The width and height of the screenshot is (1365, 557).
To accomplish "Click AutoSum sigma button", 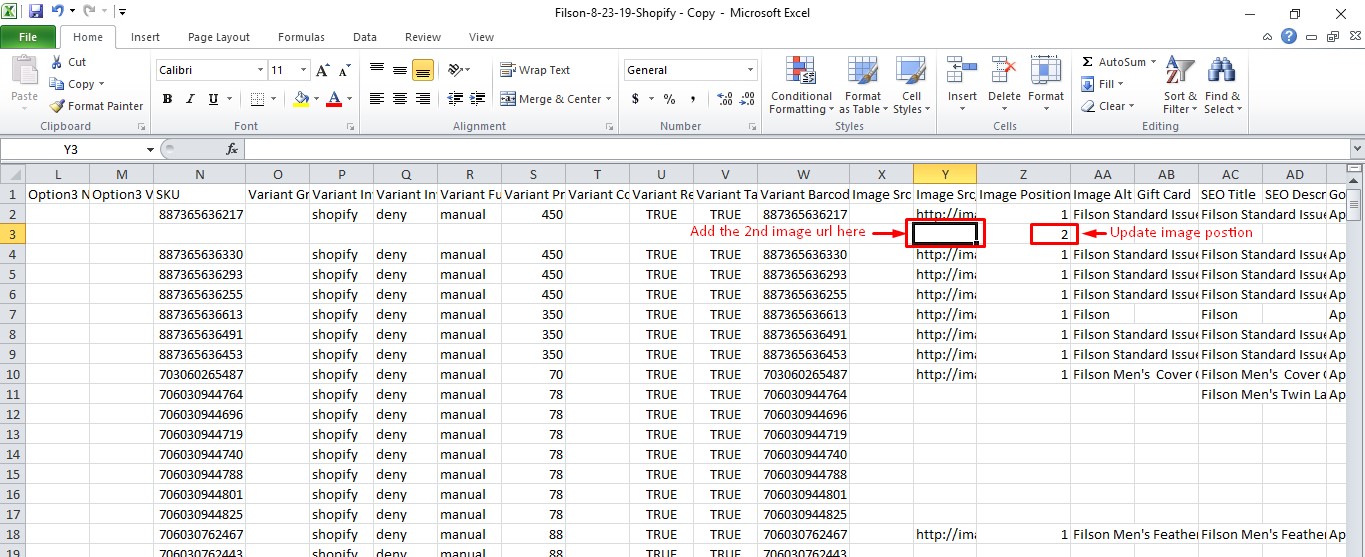I will (x=1113, y=62).
